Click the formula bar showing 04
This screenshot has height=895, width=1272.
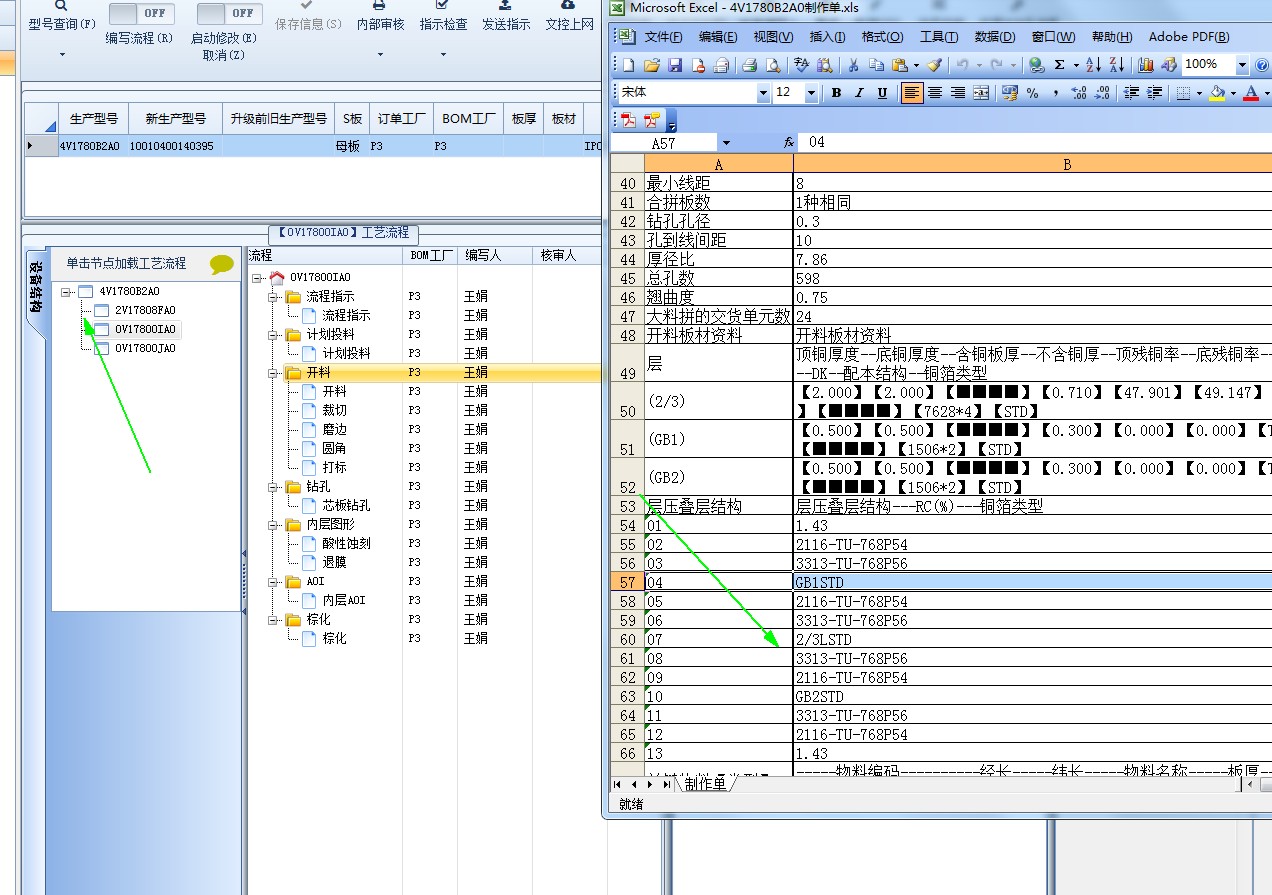(1036, 143)
